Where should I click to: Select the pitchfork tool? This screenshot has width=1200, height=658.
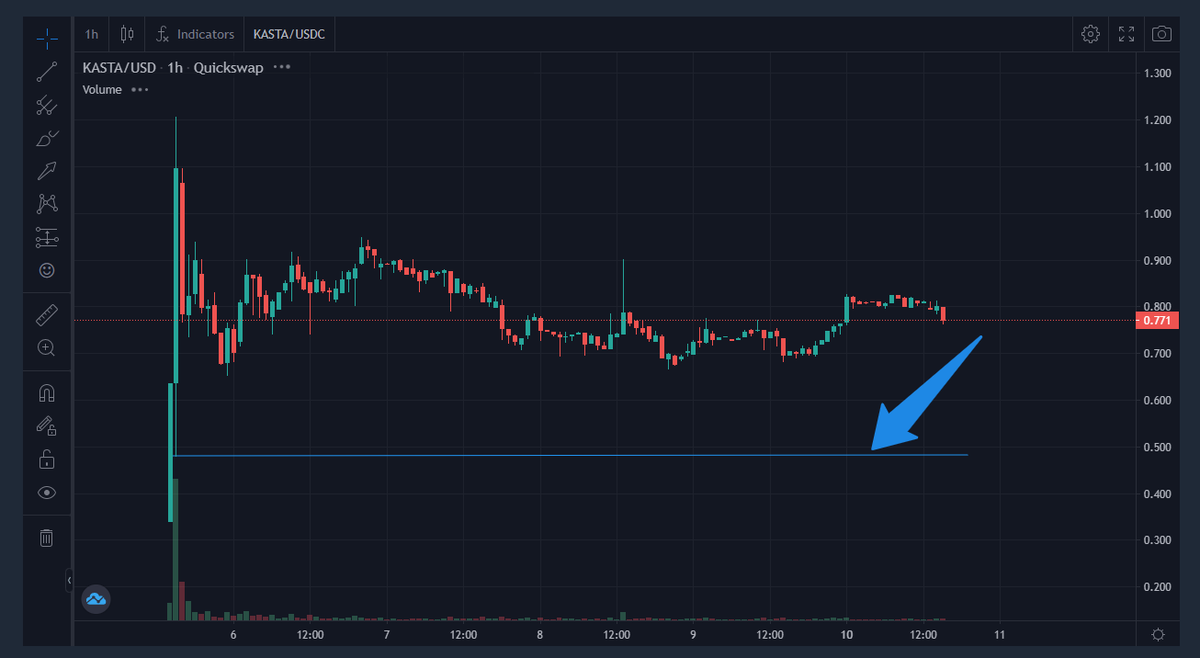coord(46,105)
